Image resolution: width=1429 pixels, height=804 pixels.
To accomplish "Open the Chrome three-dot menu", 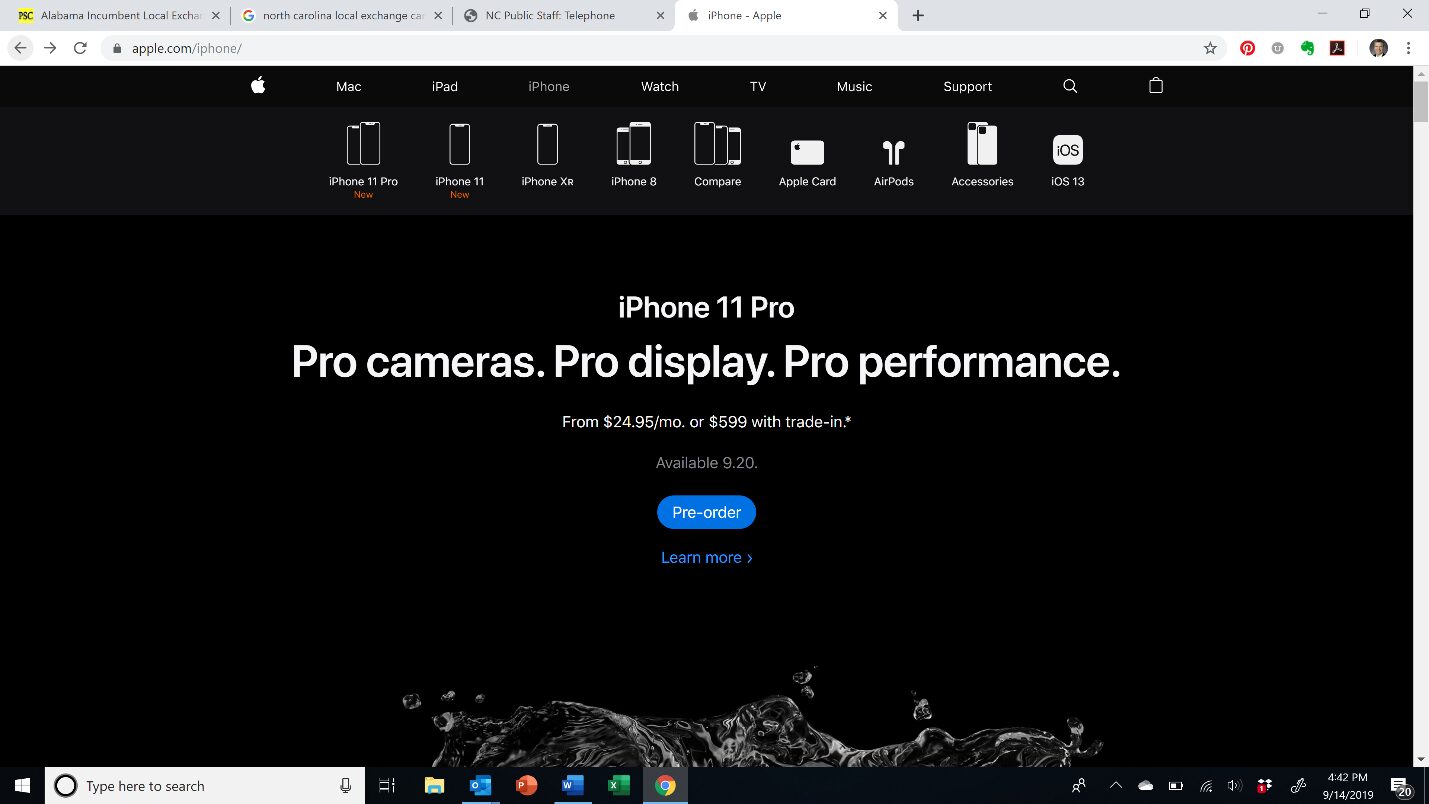I will point(1408,48).
